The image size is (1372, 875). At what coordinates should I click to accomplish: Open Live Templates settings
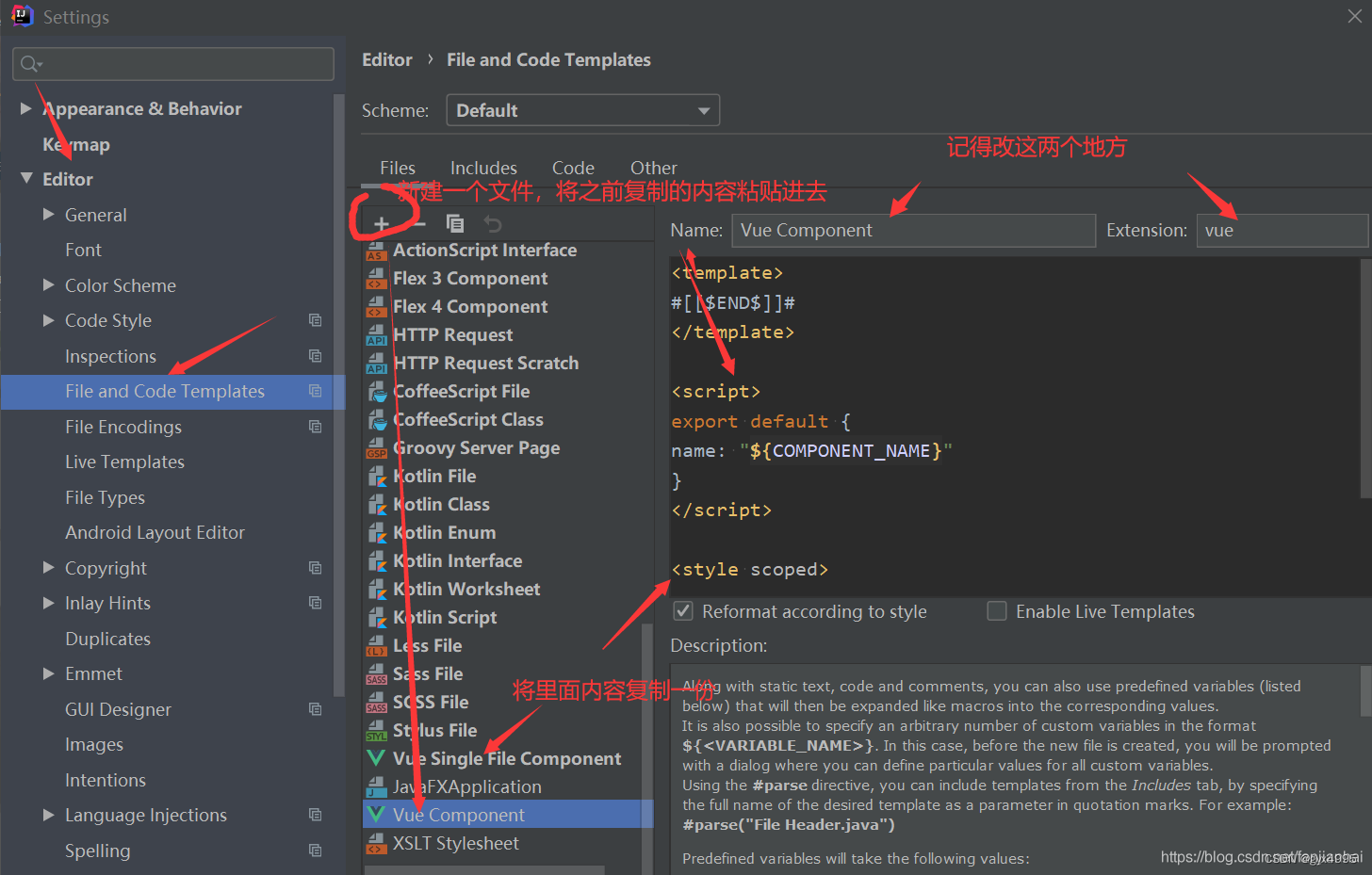coord(124,462)
